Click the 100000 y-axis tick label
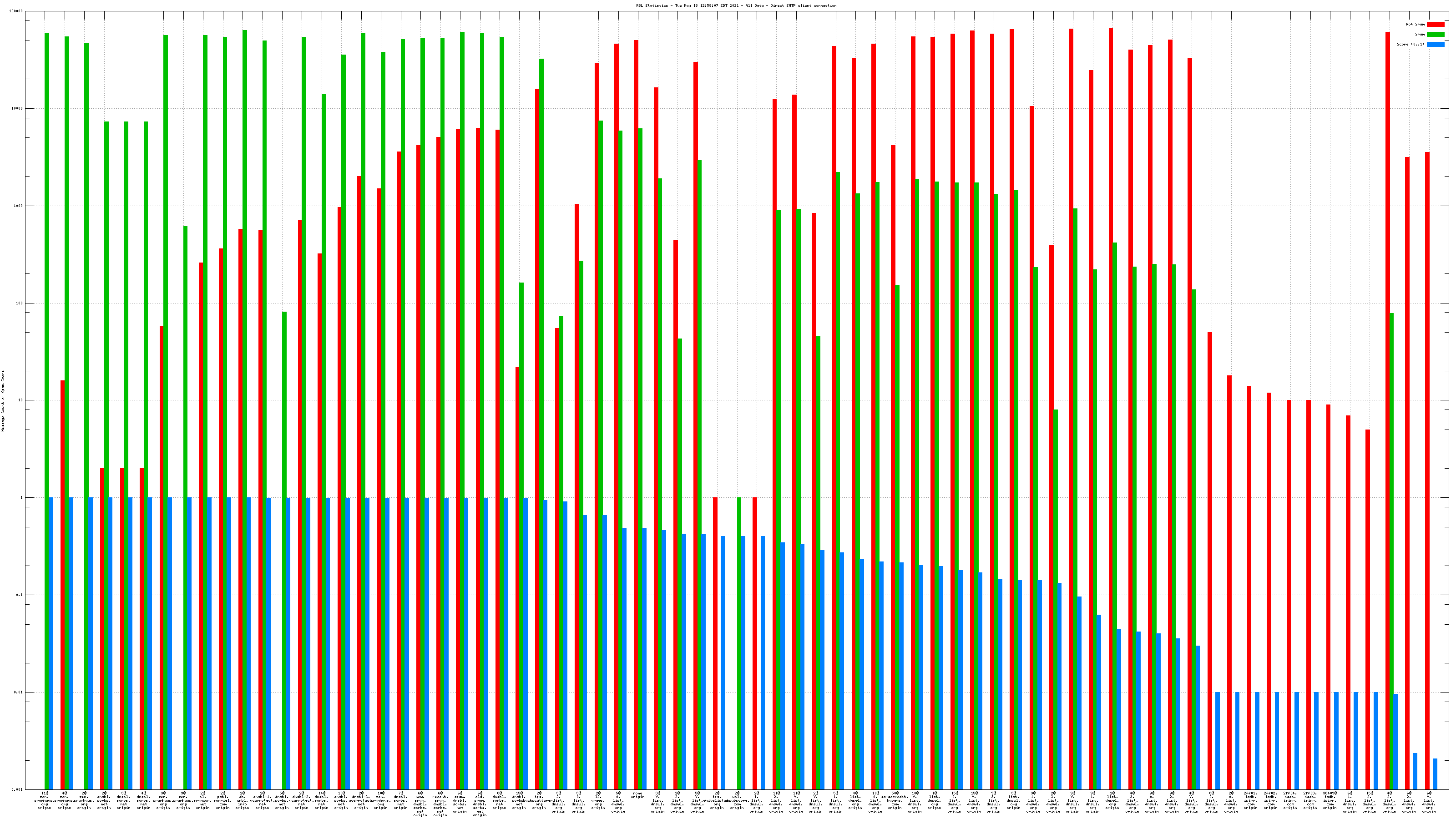The height and width of the screenshot is (819, 1456). 16,11
